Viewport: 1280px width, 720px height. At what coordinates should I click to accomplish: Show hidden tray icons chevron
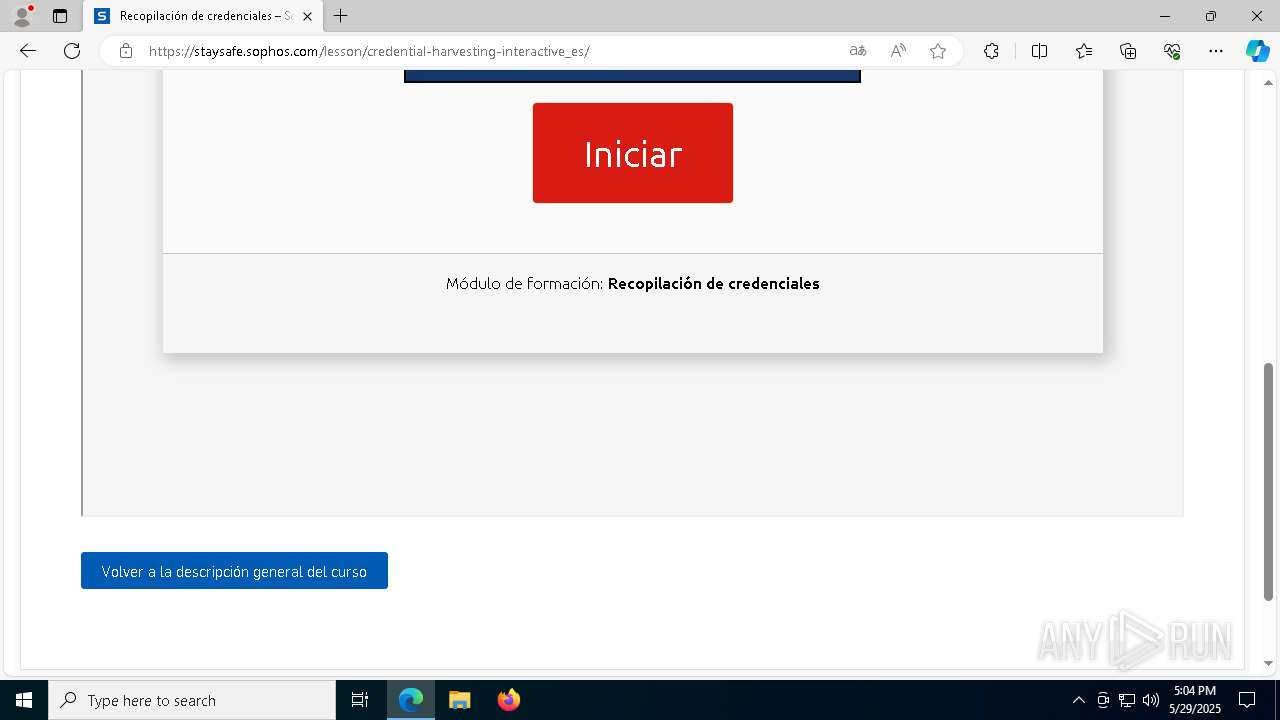point(1079,700)
